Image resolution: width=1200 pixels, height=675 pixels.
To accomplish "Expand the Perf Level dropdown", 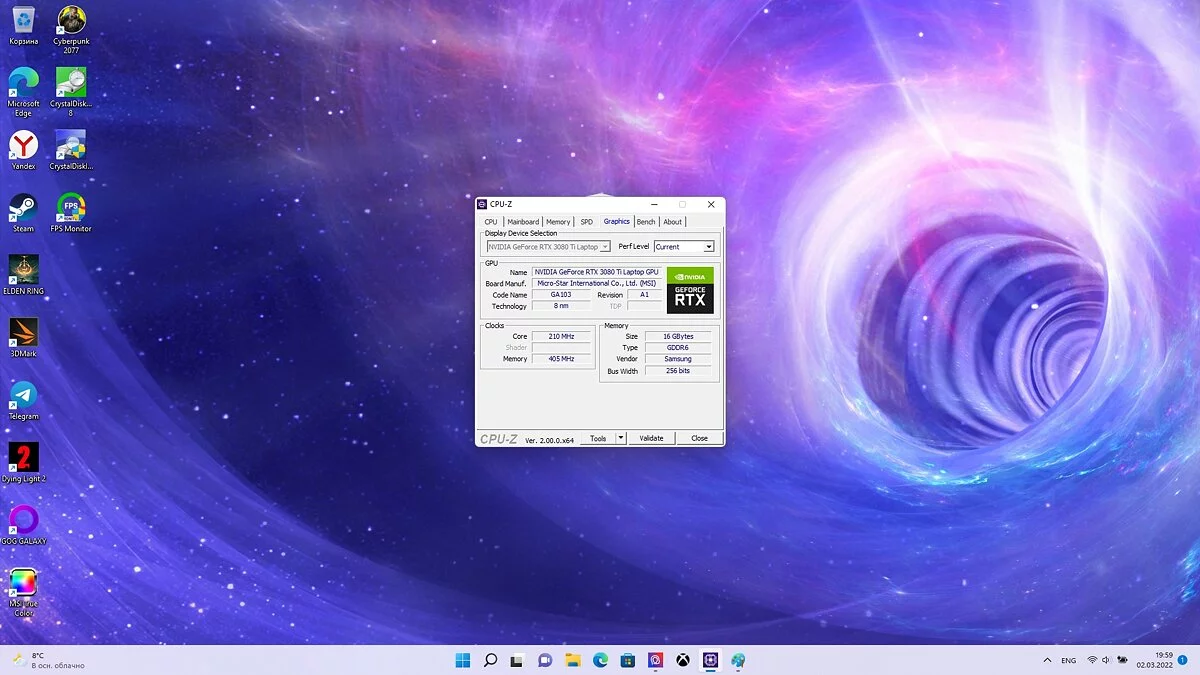I will [x=709, y=247].
